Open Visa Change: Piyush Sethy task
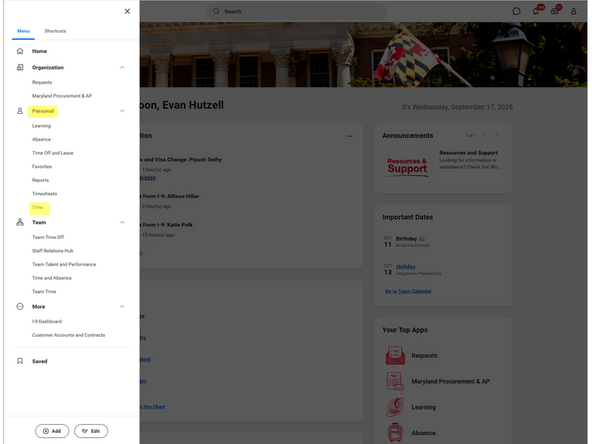 click(x=181, y=160)
